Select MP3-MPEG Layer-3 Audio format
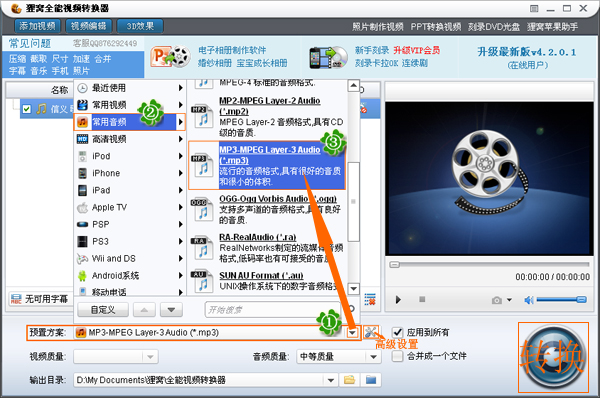The image size is (600, 398). click(267, 165)
